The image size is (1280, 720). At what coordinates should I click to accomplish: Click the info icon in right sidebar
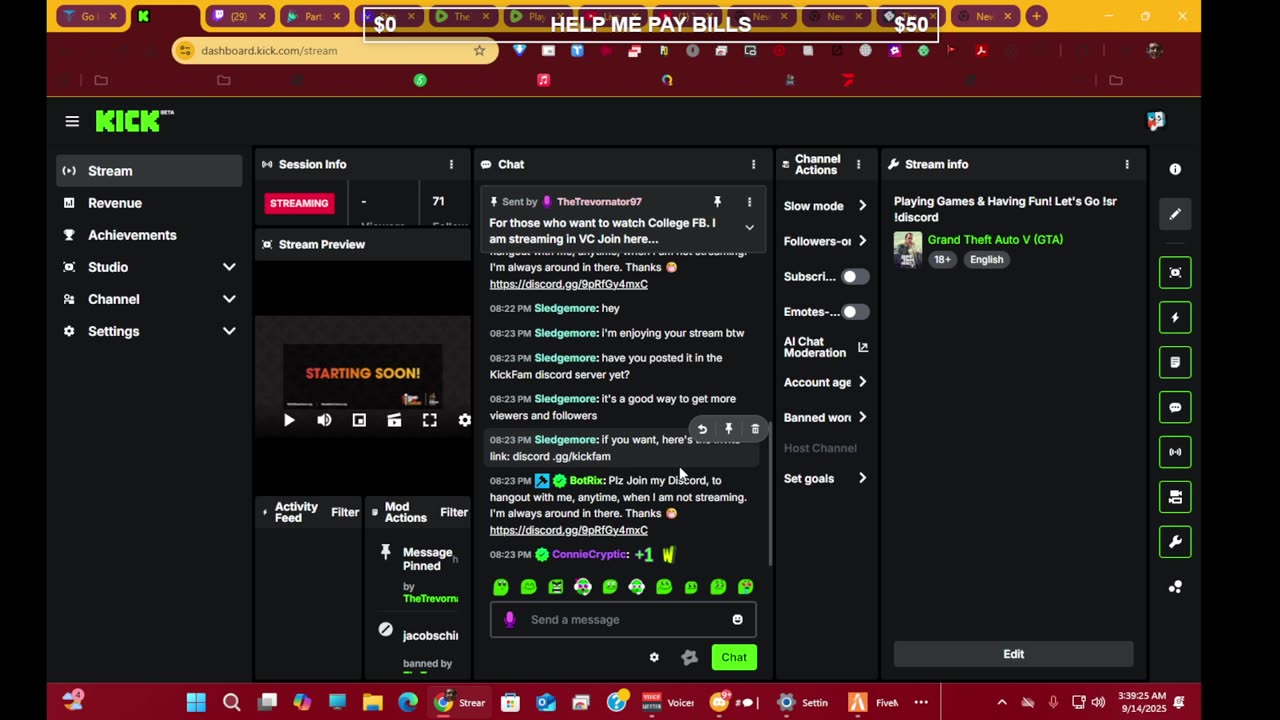point(1175,169)
